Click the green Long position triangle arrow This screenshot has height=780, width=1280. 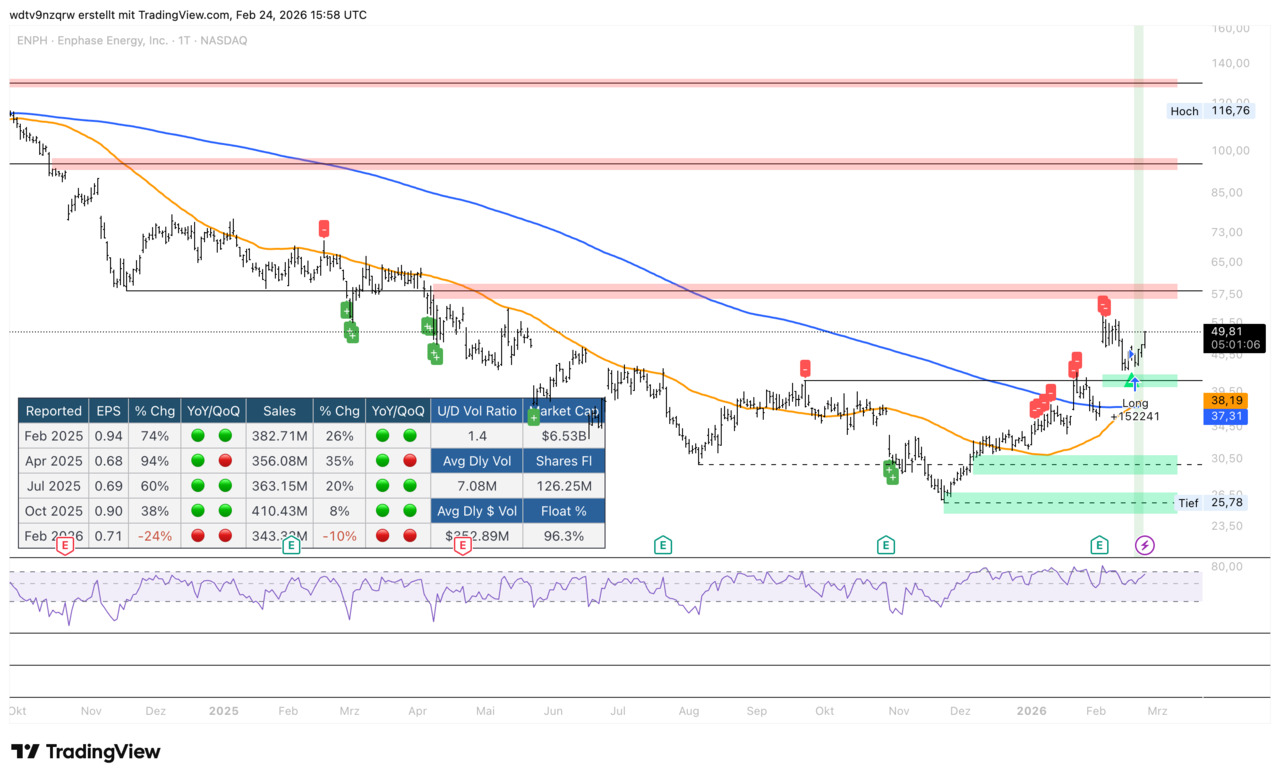1133,383
